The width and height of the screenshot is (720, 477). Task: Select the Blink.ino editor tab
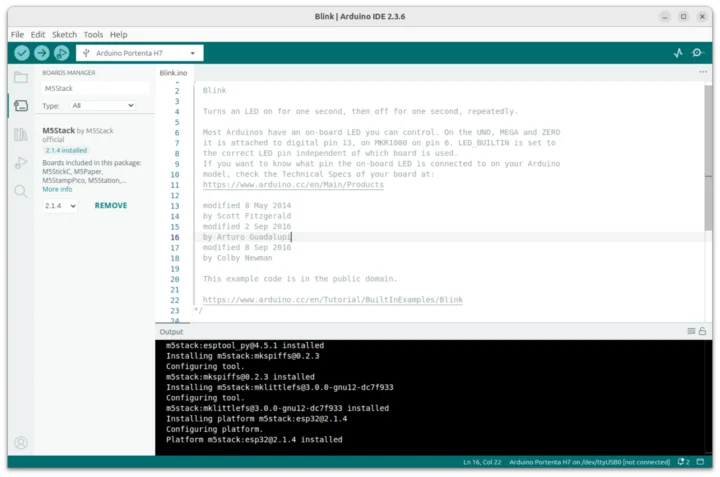[173, 73]
